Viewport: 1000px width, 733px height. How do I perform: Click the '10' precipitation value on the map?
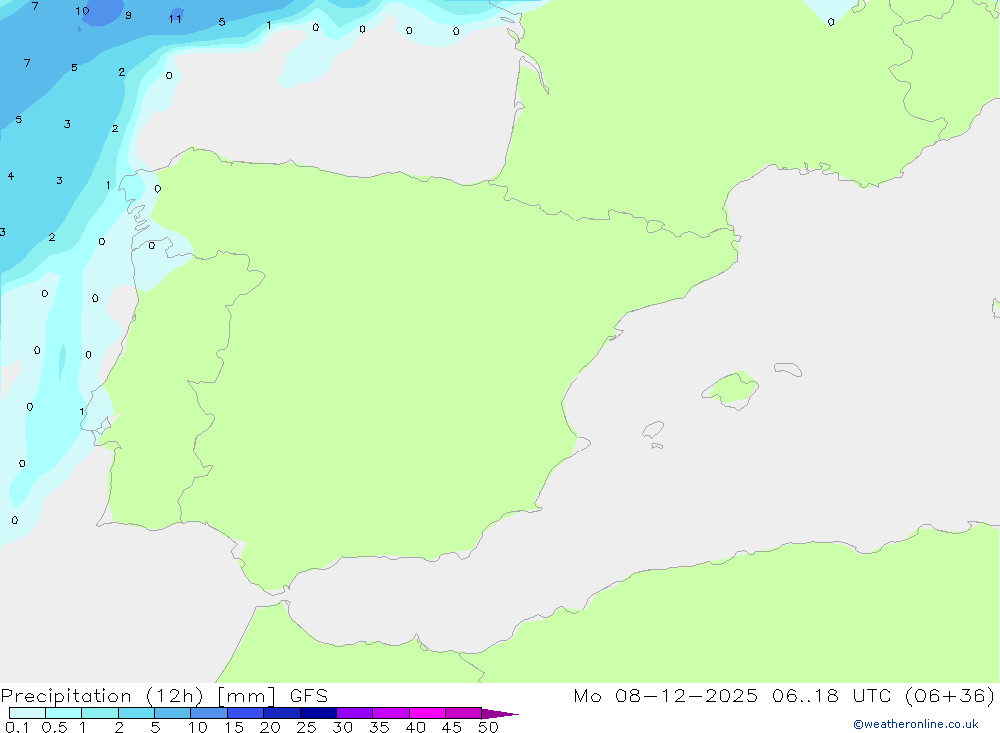click(82, 11)
